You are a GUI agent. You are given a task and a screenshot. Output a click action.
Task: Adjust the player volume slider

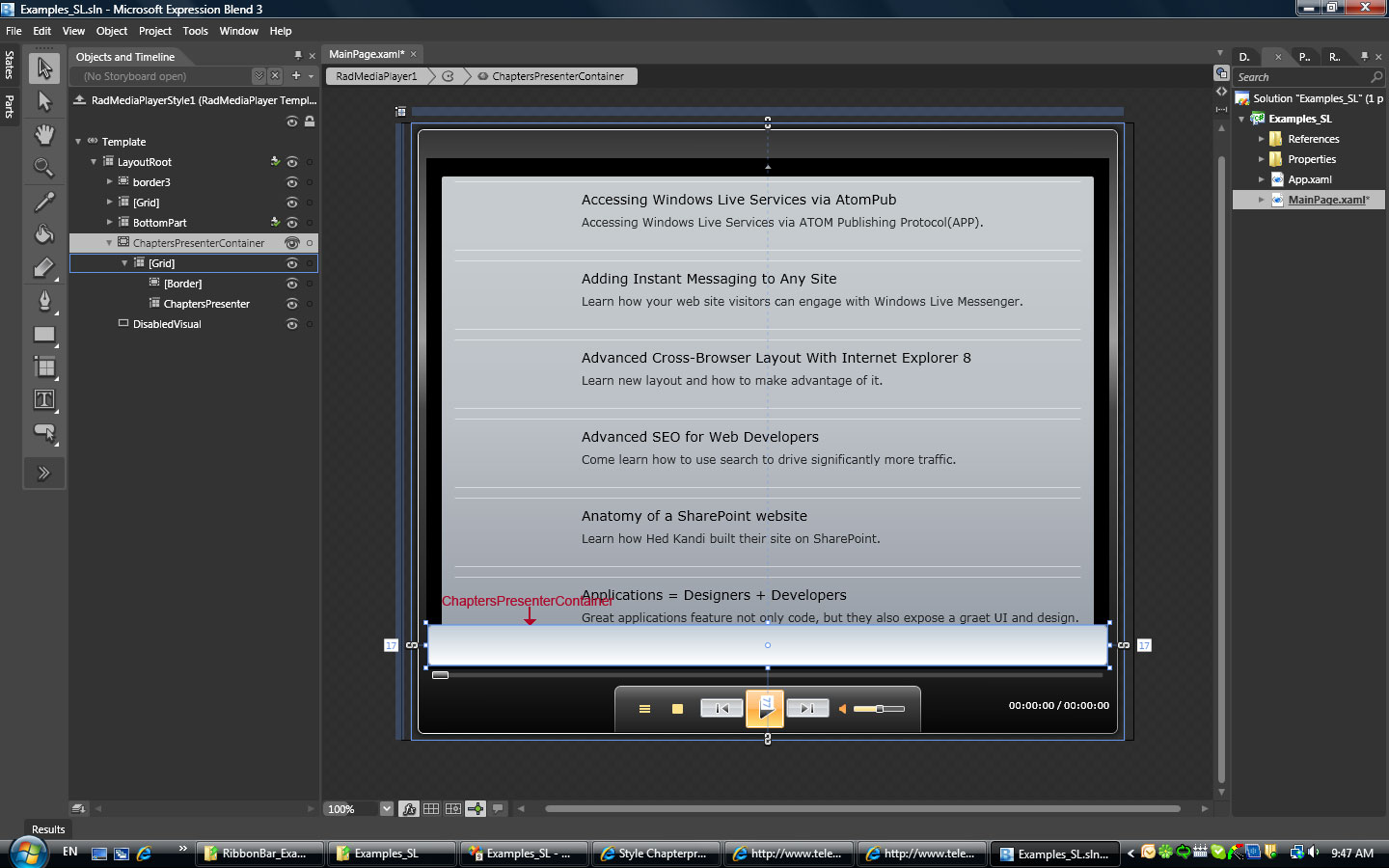879,709
